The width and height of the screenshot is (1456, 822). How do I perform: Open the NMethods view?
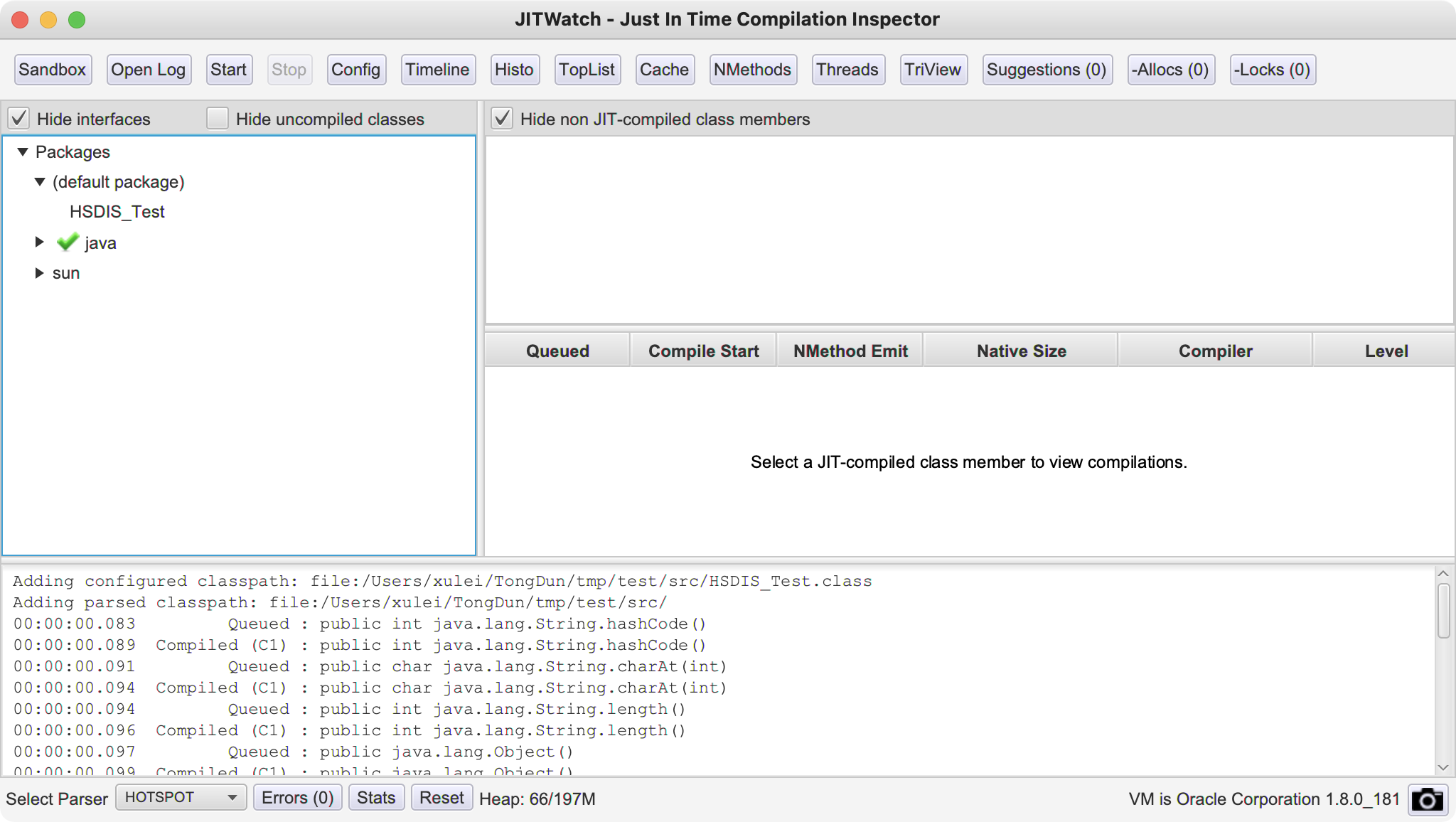(x=752, y=70)
